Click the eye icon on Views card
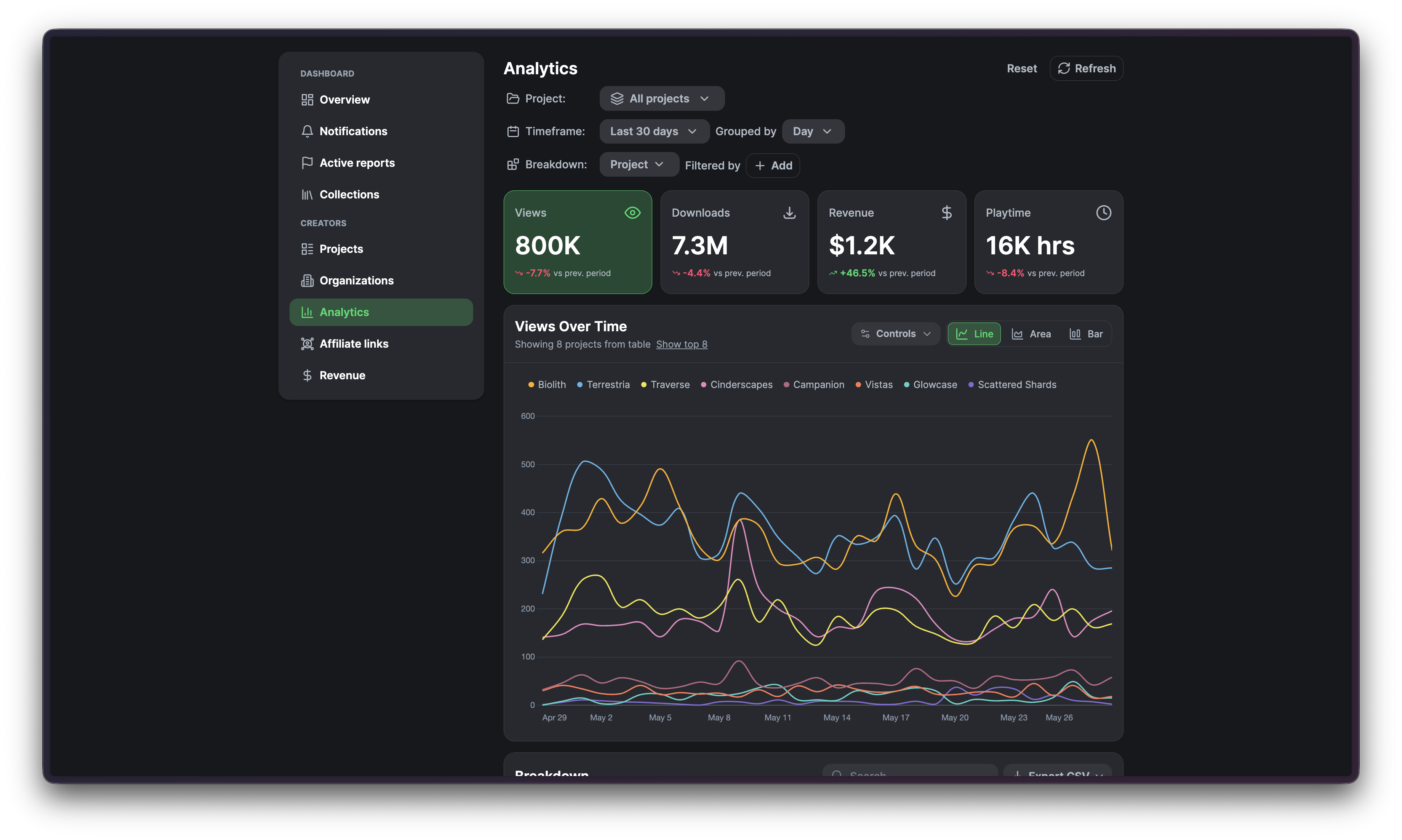 (632, 213)
